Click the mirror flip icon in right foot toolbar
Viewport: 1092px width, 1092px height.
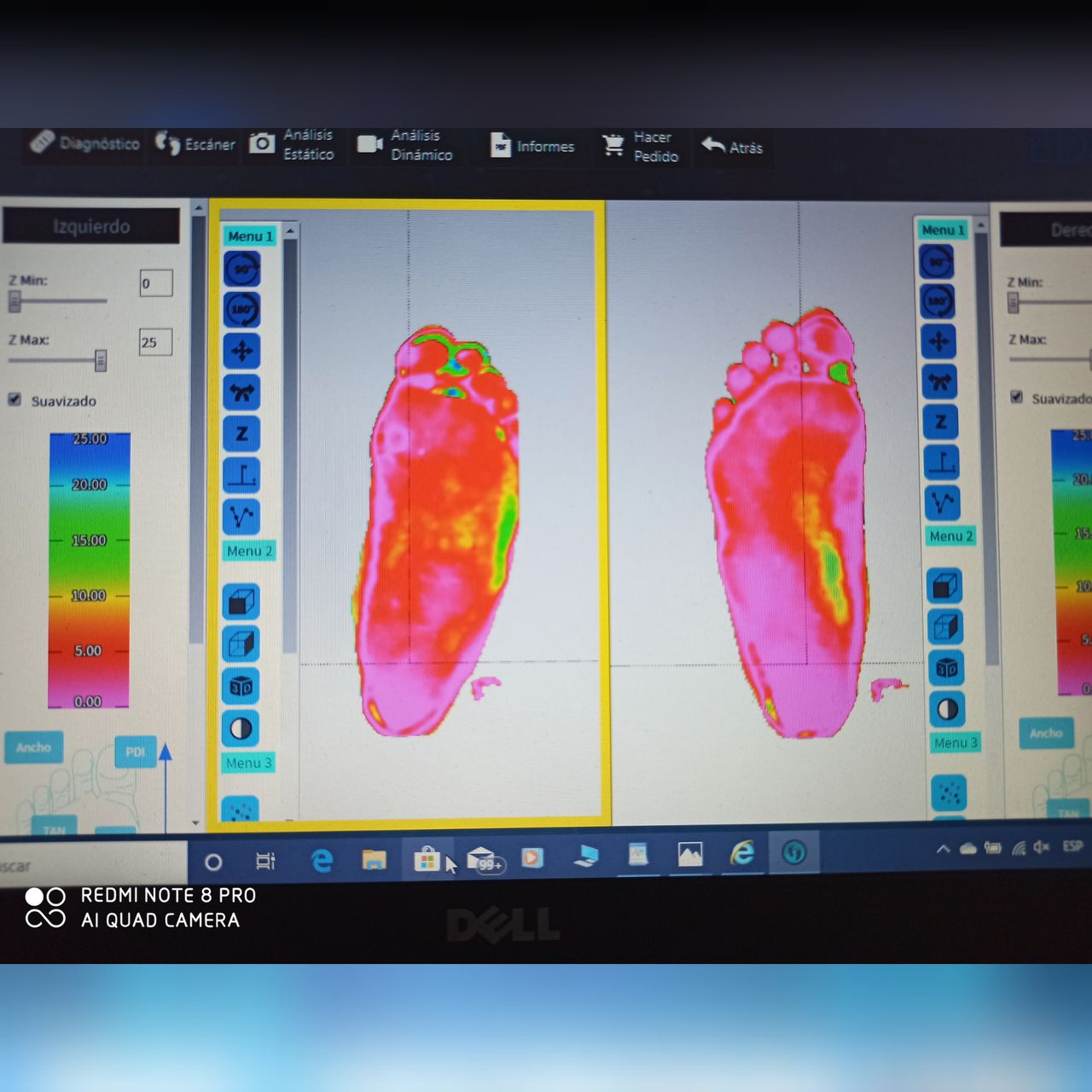[939, 381]
